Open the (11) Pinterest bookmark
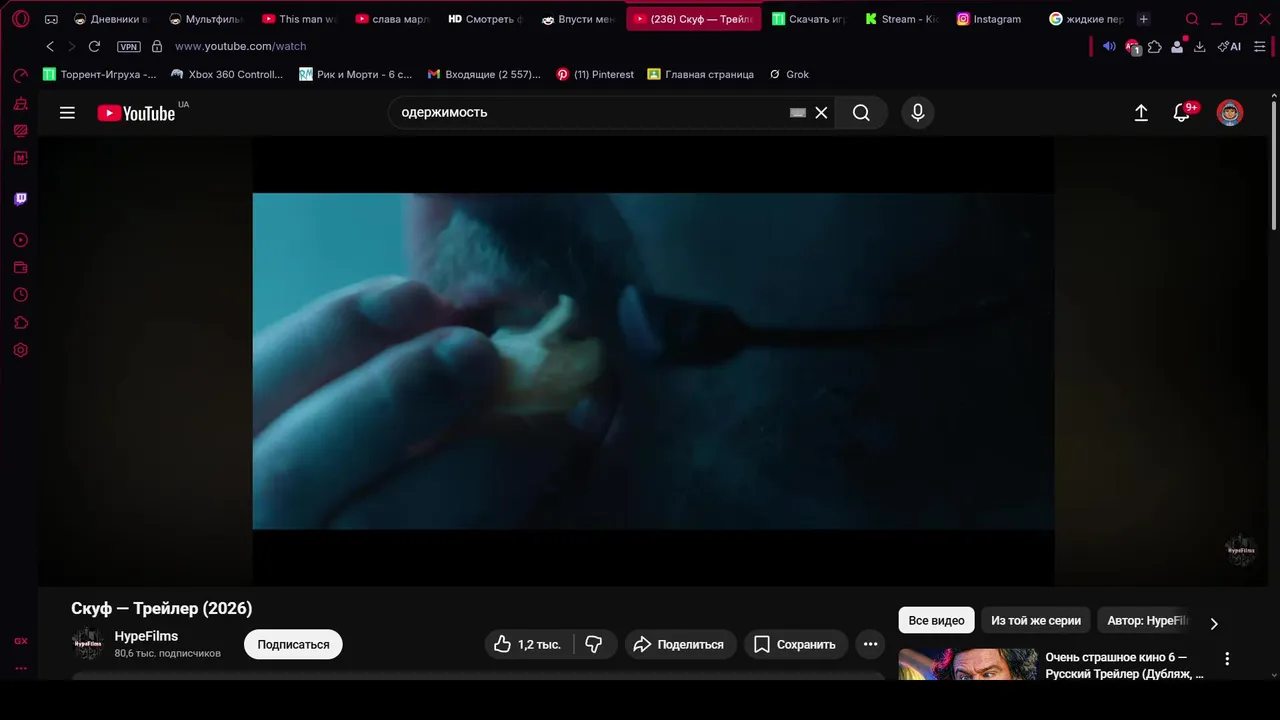 [595, 74]
